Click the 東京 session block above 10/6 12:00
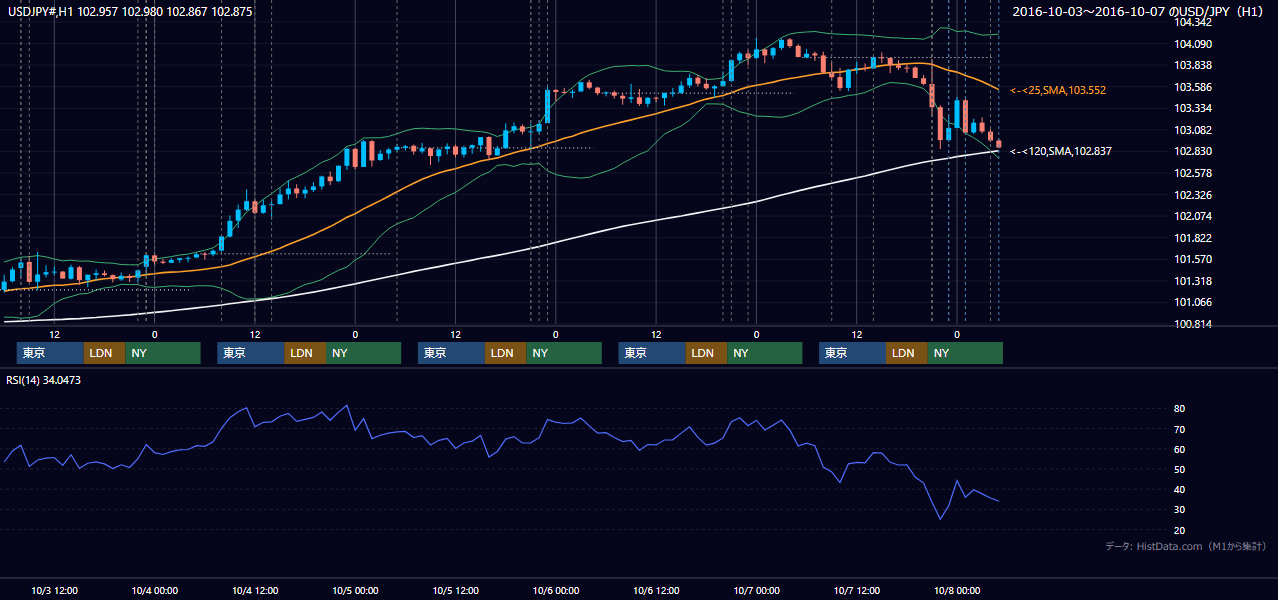 point(652,353)
